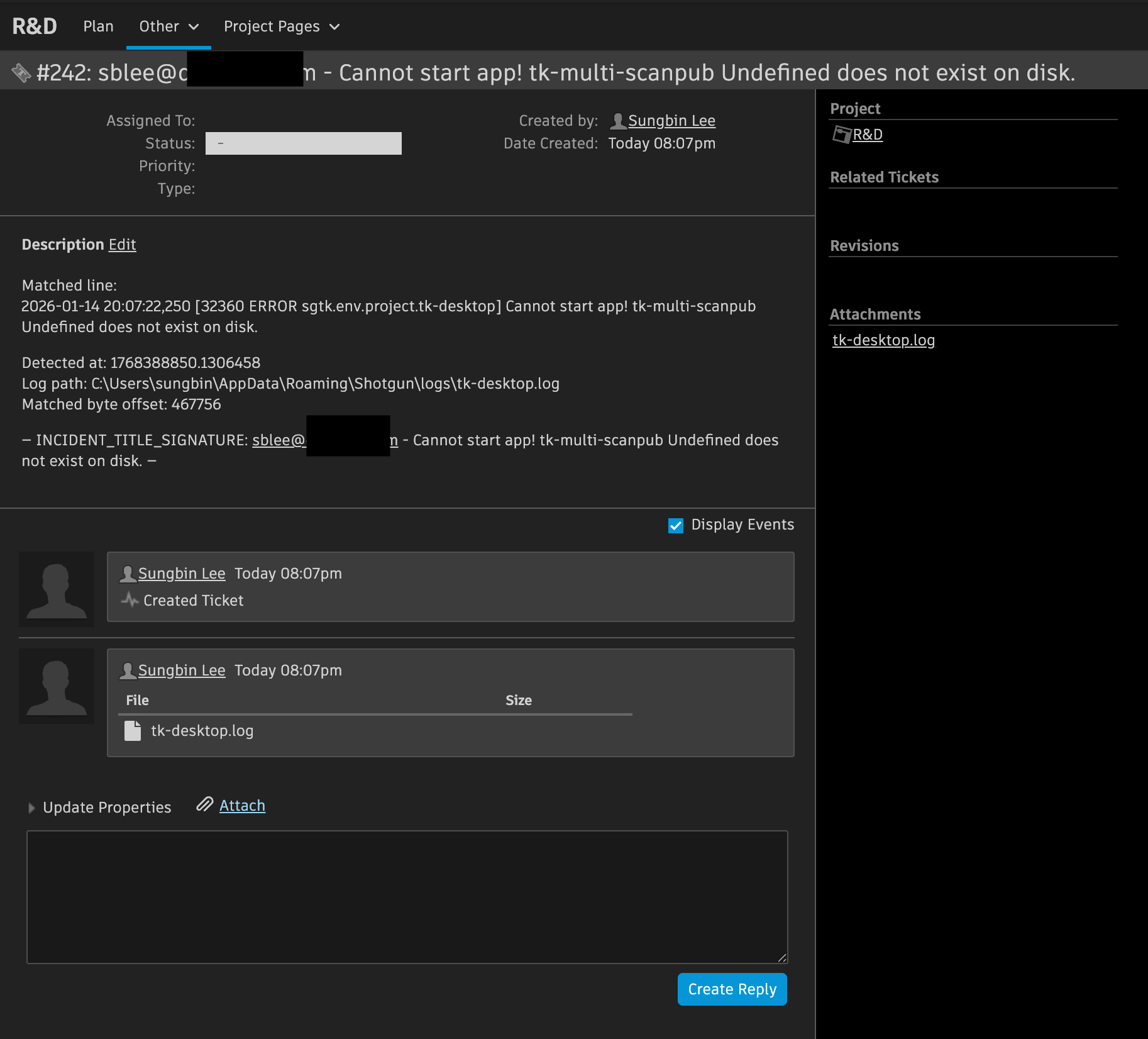Open the Other dropdown menu
Screen dimensions: 1148x1039
click(168, 26)
